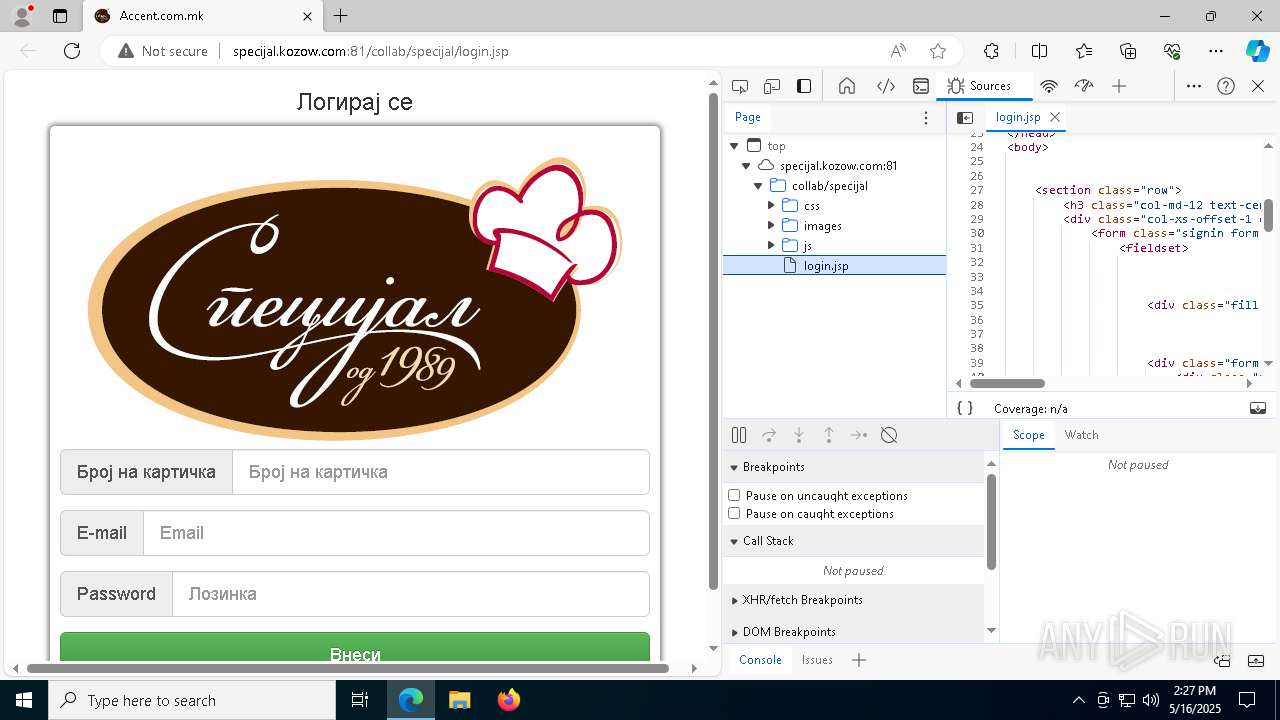Viewport: 1280px width, 720px height.
Task: Select the Page navigator tab
Action: click(x=748, y=117)
